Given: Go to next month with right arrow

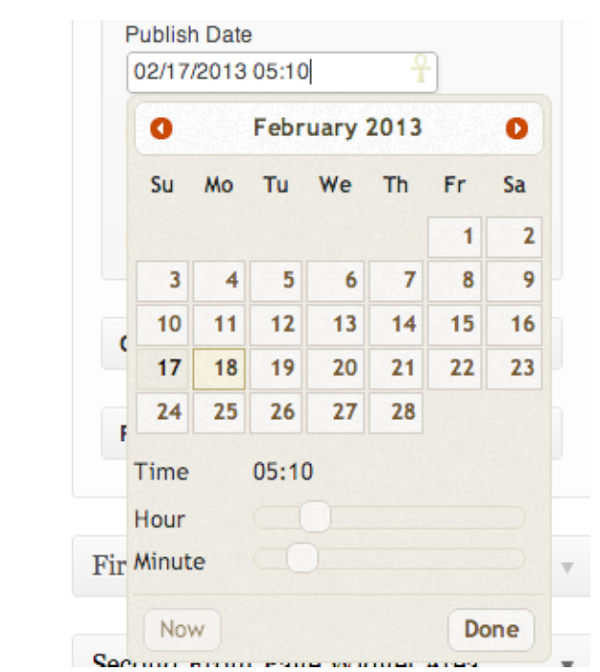Looking at the screenshot, I should (517, 129).
